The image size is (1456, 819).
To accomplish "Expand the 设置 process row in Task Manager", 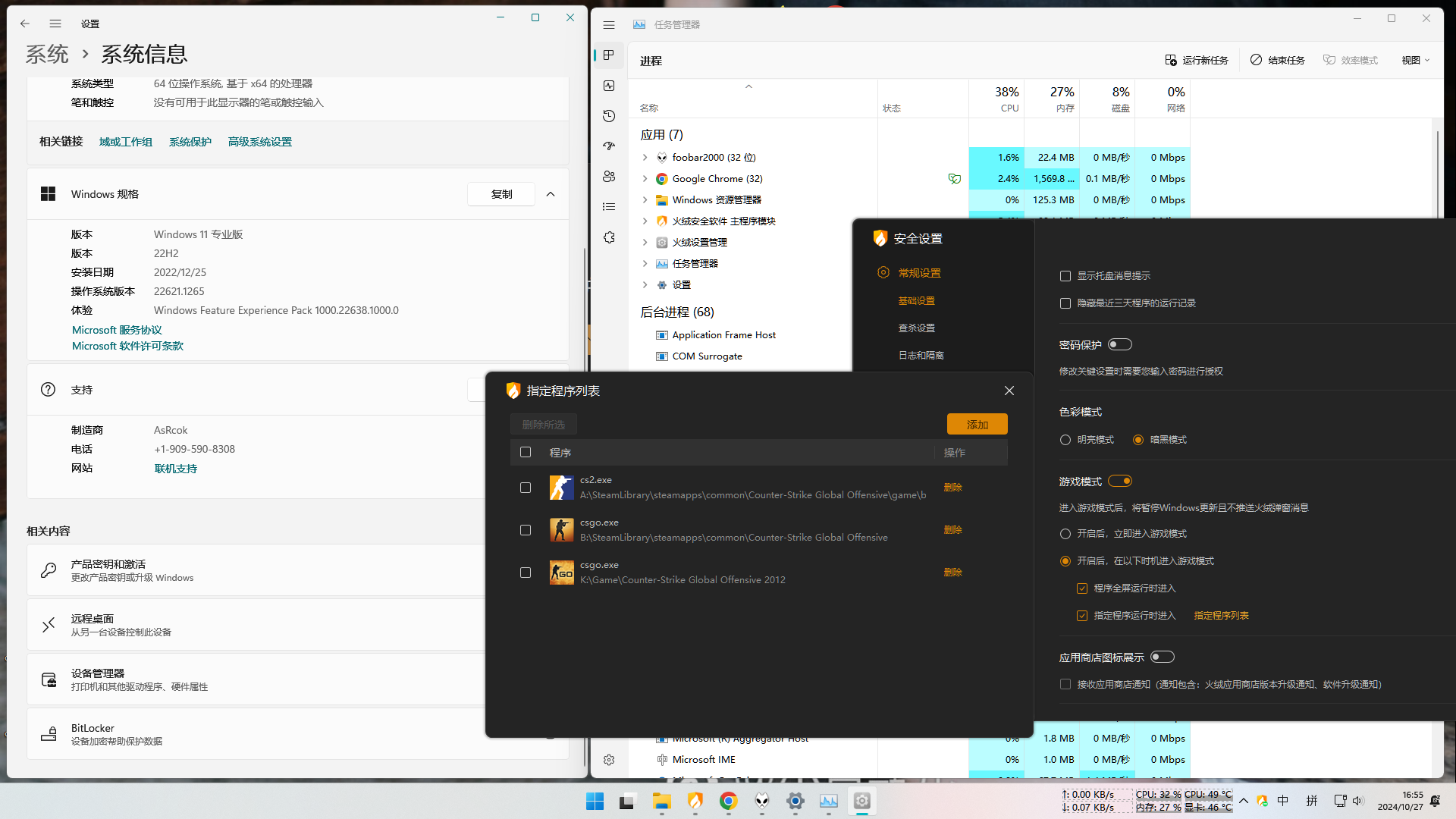I will coord(645,284).
